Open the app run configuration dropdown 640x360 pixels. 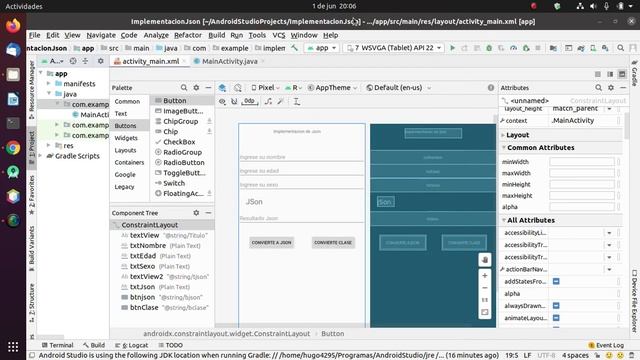pyautogui.click(x=322, y=48)
